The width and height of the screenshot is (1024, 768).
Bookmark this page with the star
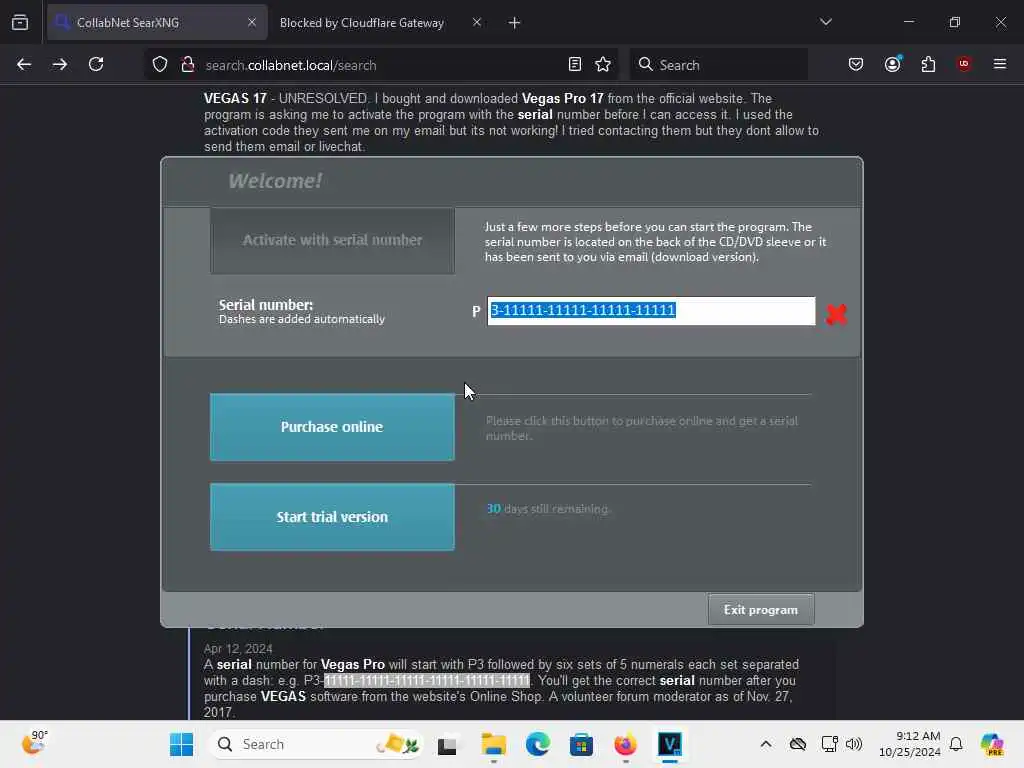pos(603,65)
